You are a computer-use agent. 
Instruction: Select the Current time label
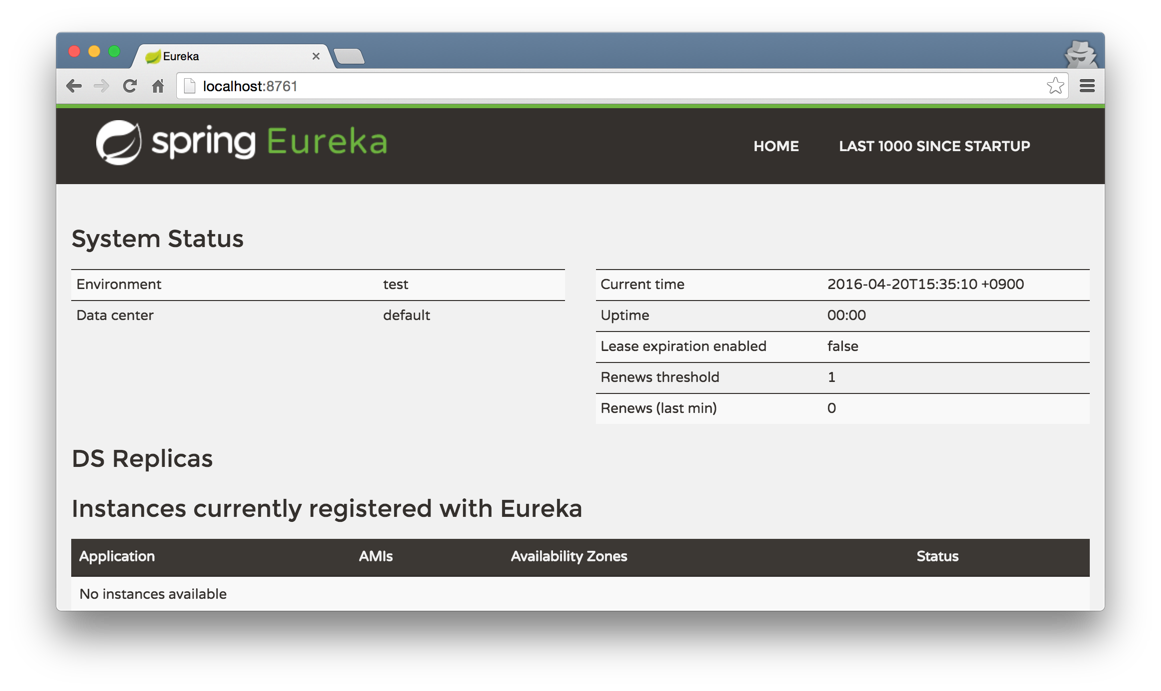[642, 284]
